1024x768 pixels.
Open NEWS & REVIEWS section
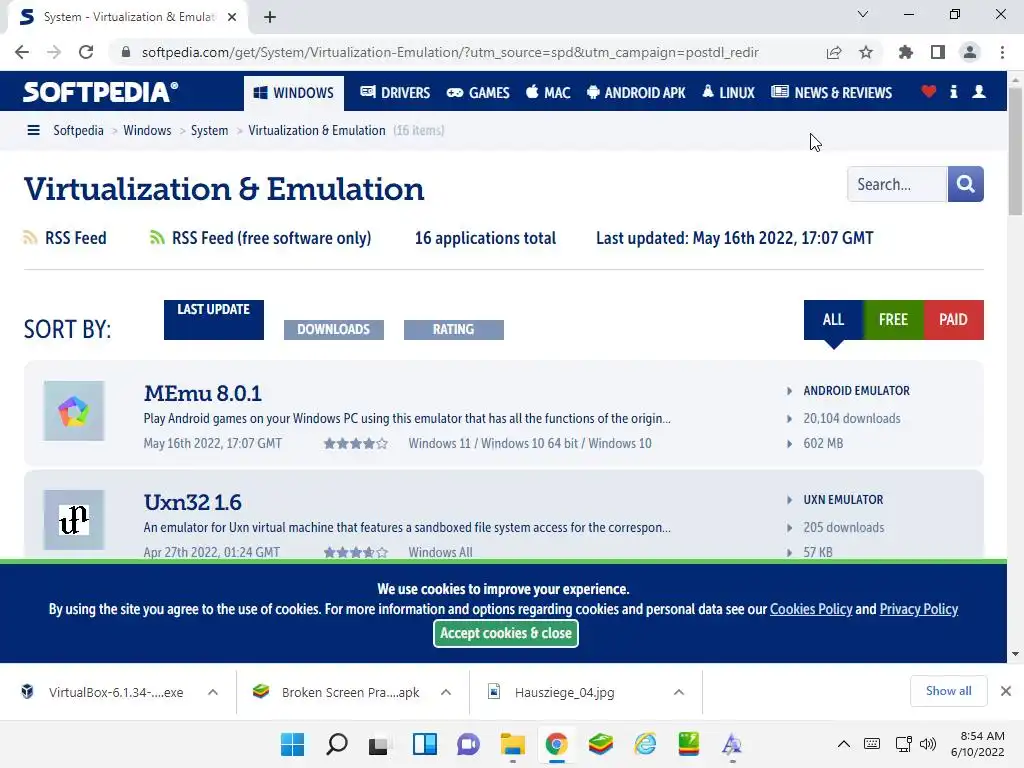pyautogui.click(x=831, y=93)
